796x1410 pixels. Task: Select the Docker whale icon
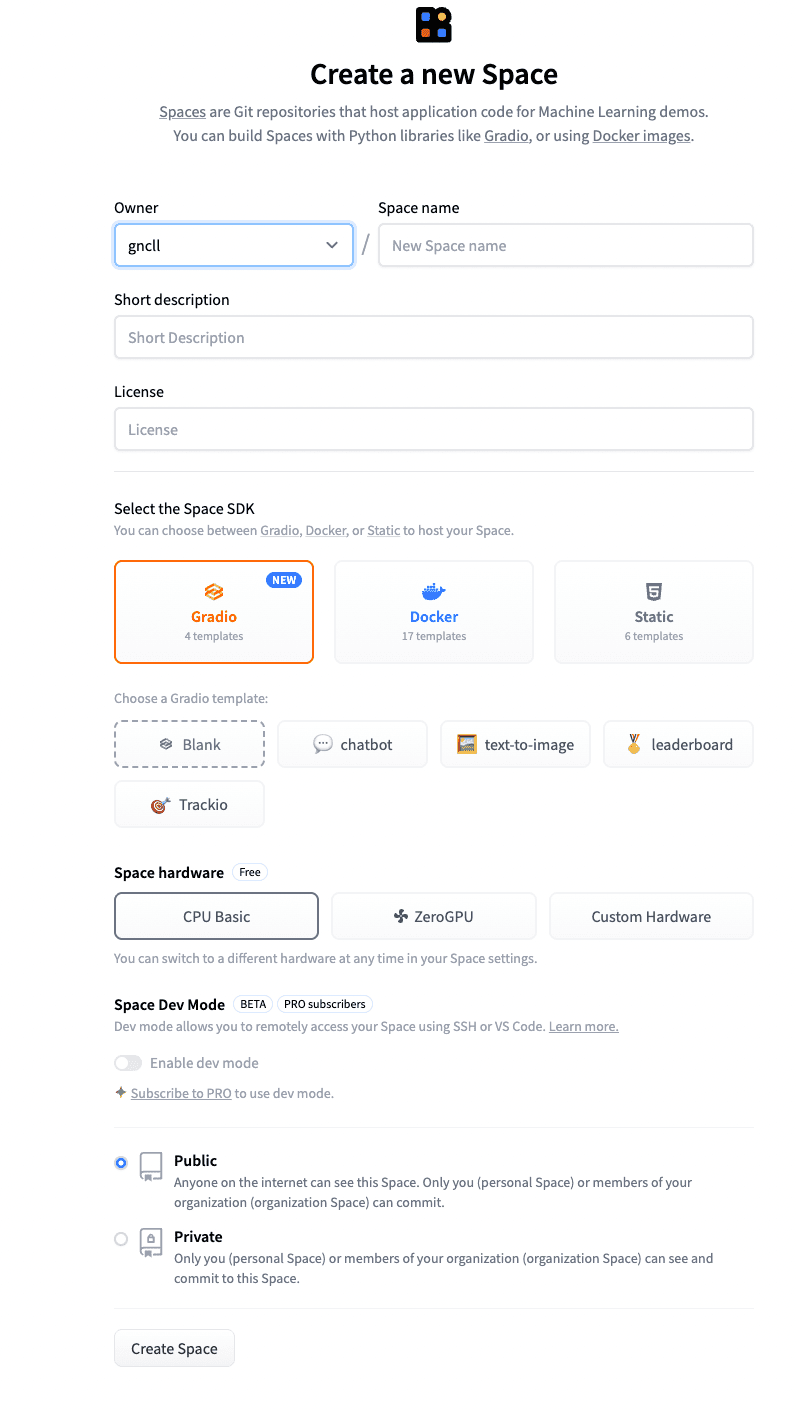click(x=434, y=591)
